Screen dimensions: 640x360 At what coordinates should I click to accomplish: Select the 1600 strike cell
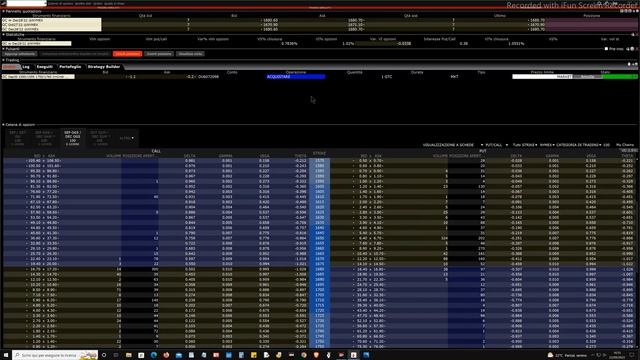coord(320,187)
